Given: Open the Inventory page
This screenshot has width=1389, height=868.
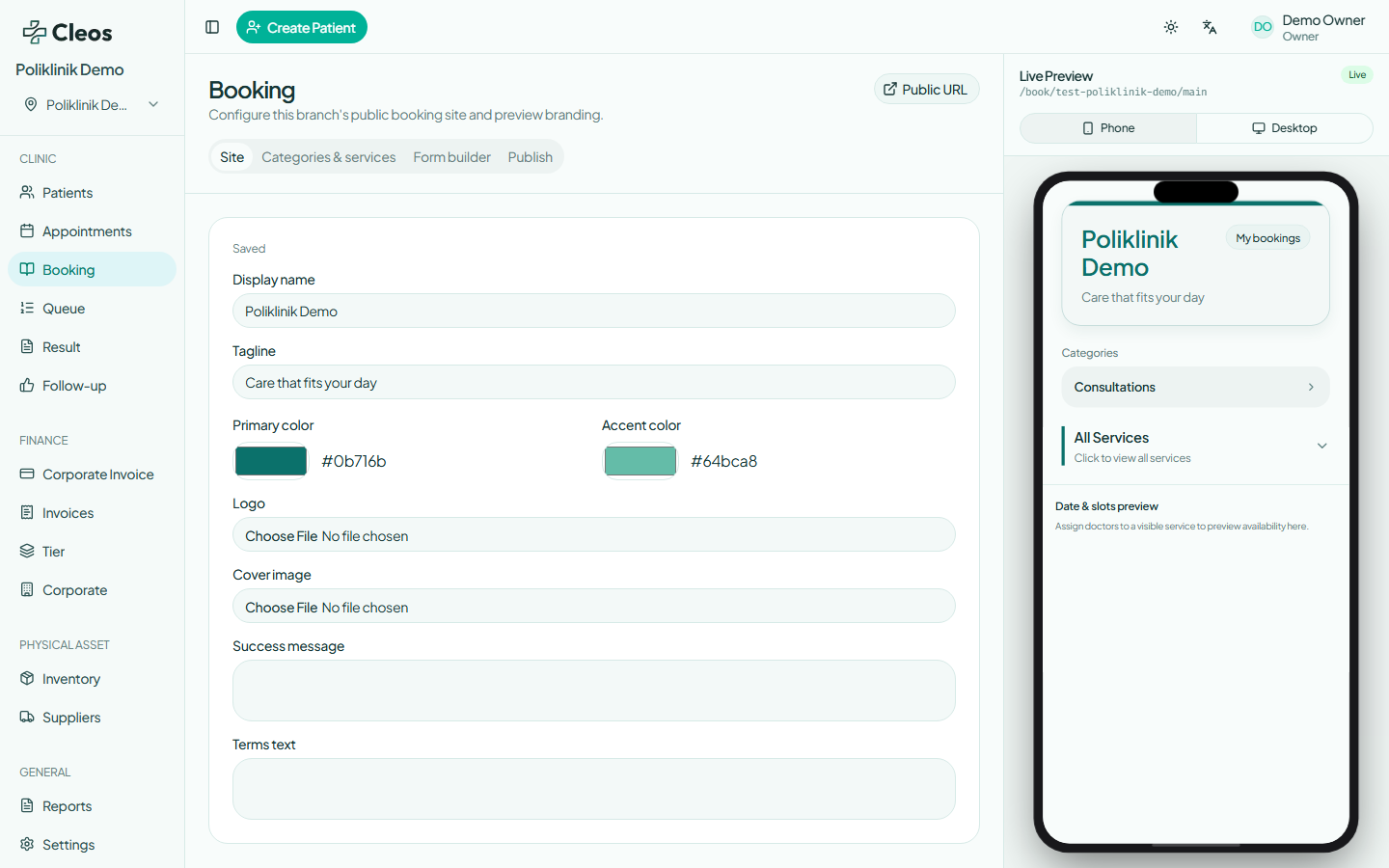Looking at the screenshot, I should click(x=92, y=679).
